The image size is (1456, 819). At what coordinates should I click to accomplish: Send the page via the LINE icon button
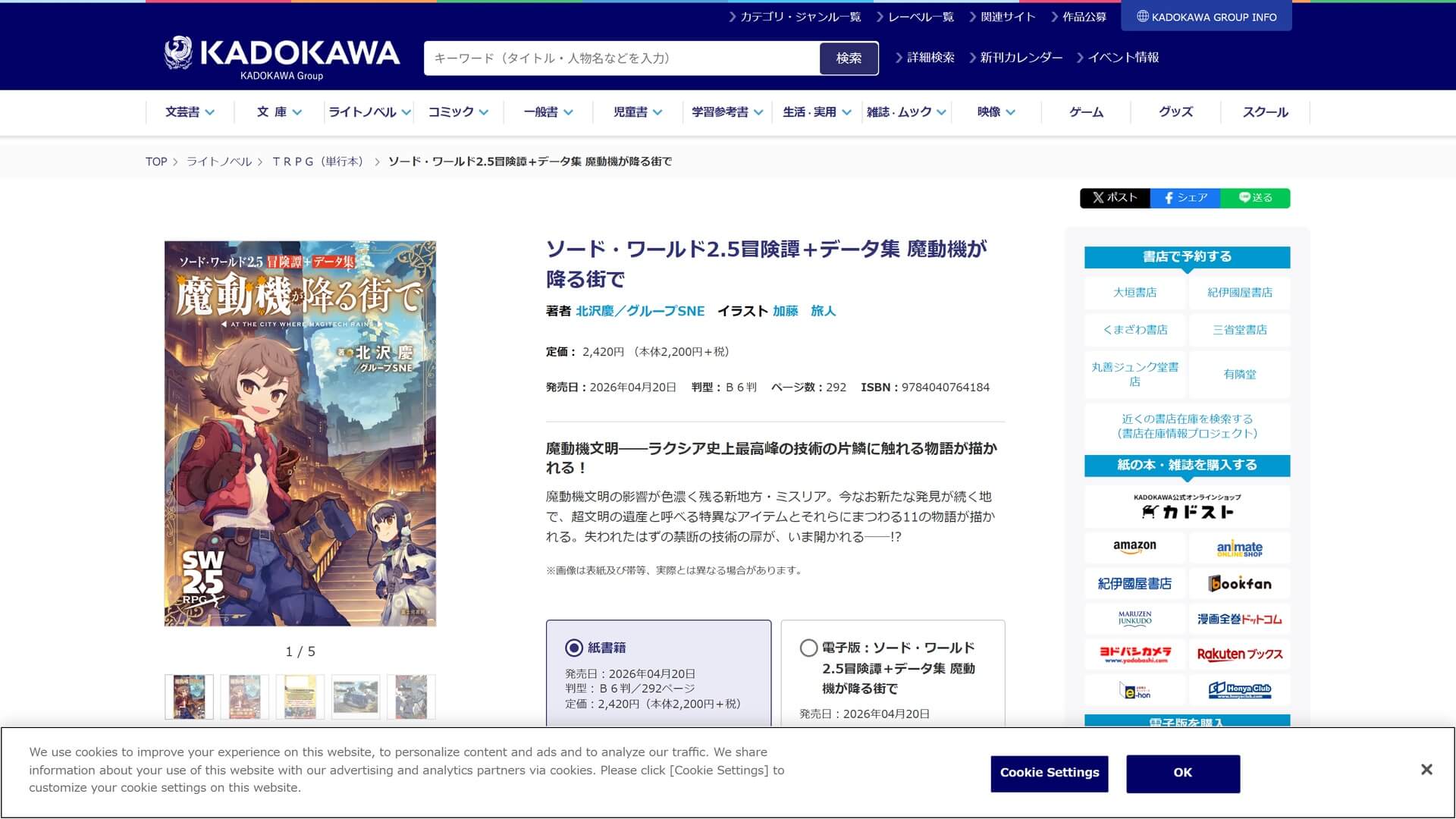[1255, 198]
